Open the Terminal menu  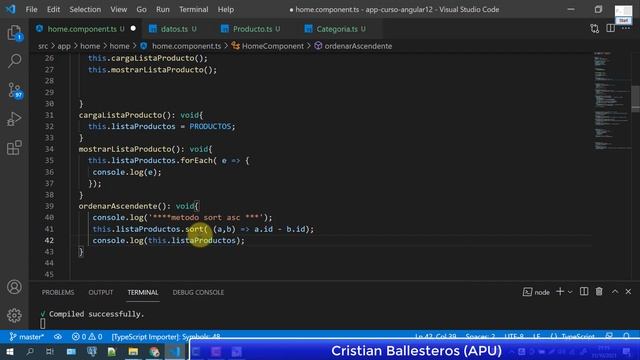click(x=193, y=9)
